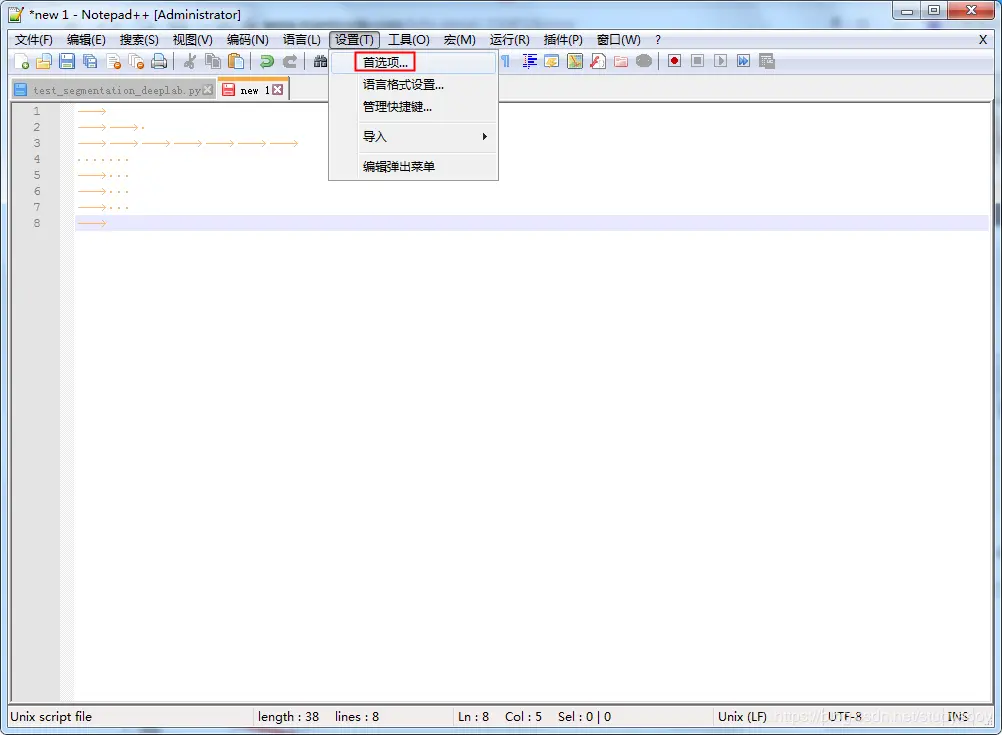This screenshot has height=735, width=1002.
Task: Open the 视图(V) menu
Action: [x=192, y=40]
